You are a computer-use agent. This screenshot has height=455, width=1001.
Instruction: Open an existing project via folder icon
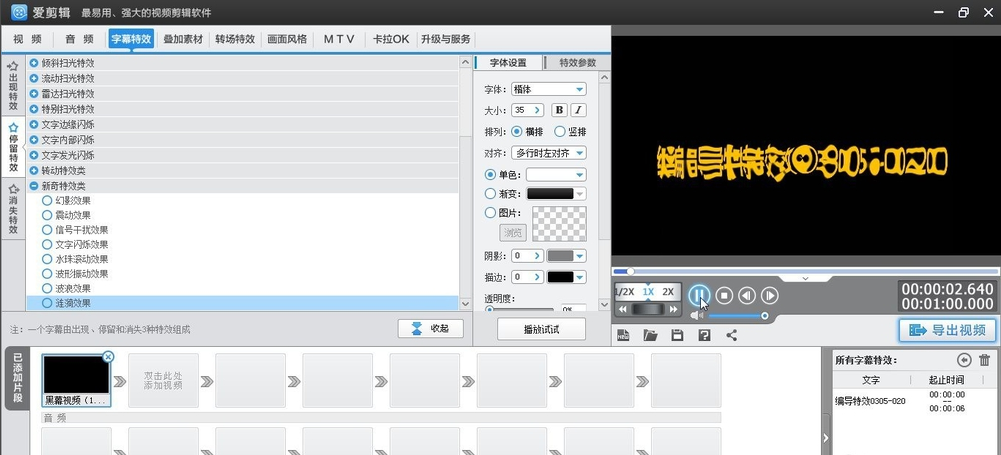(650, 335)
